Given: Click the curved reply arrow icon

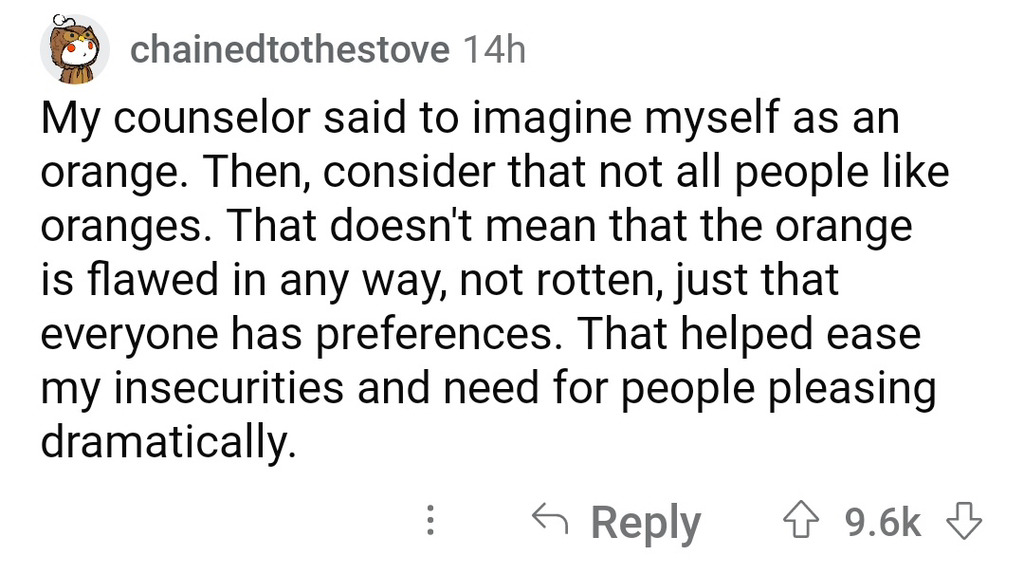Looking at the screenshot, I should [550, 520].
